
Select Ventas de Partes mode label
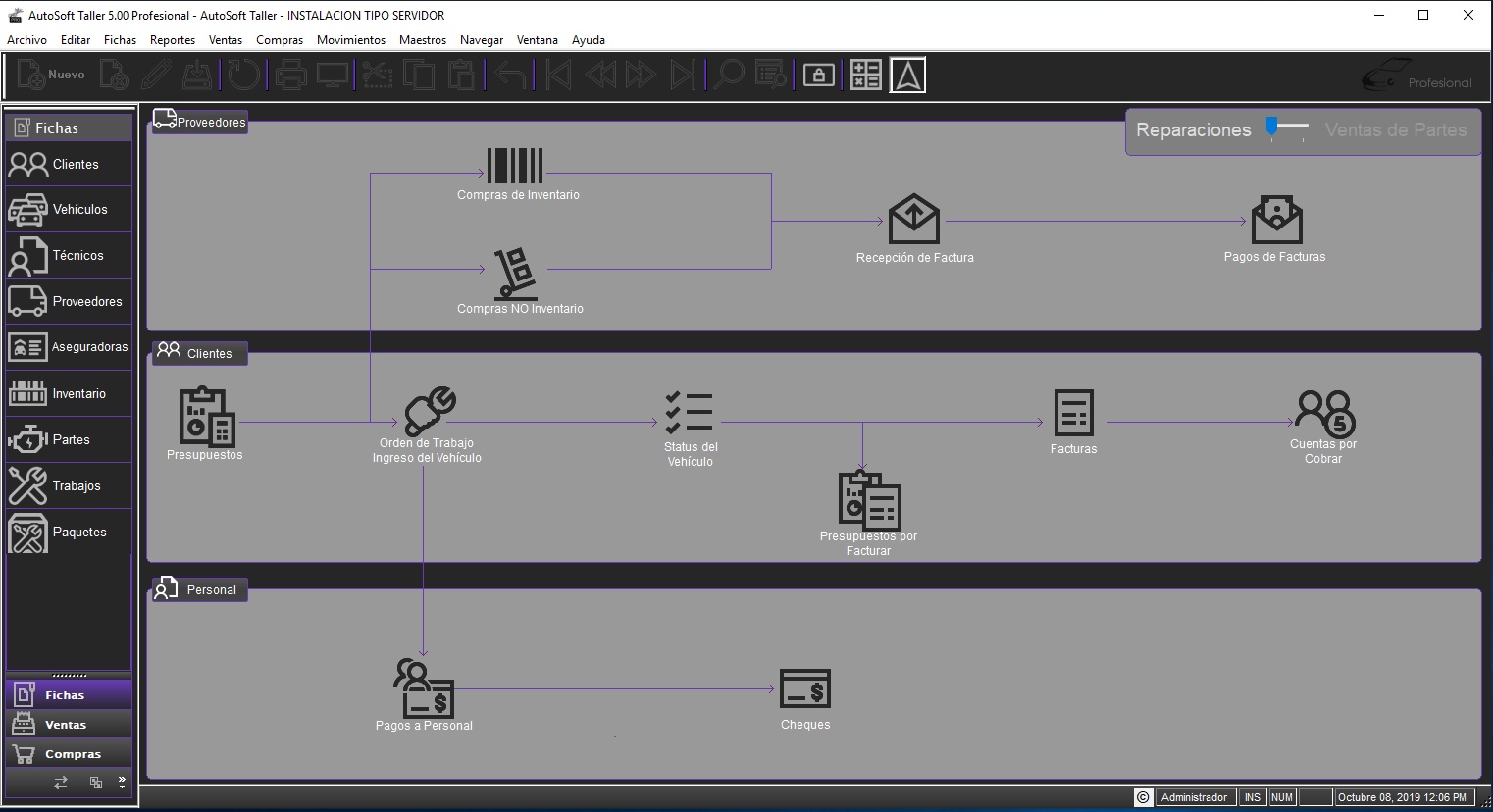1396,129
